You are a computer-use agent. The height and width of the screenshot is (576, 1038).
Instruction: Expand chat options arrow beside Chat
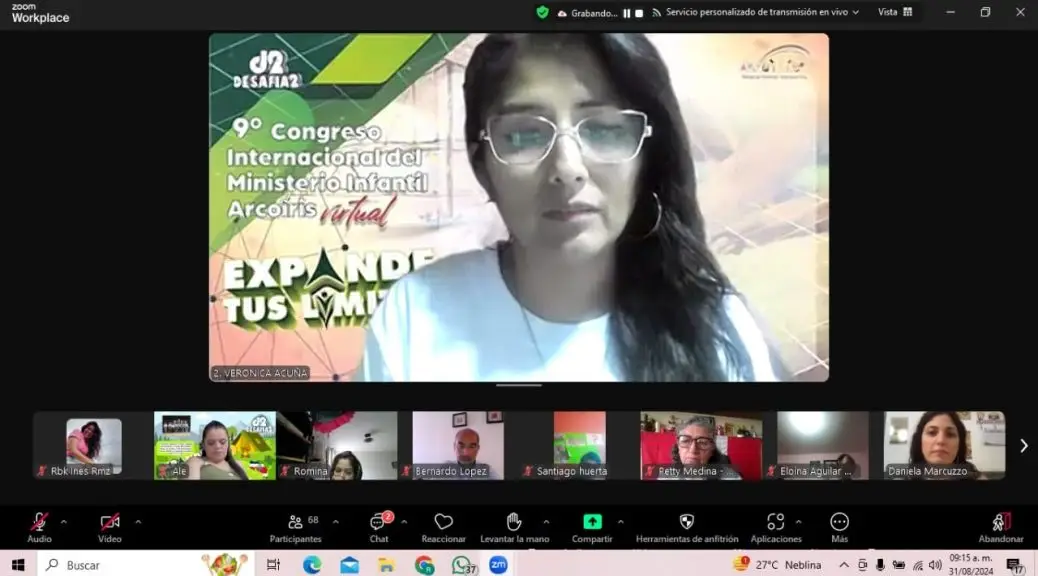pyautogui.click(x=404, y=522)
